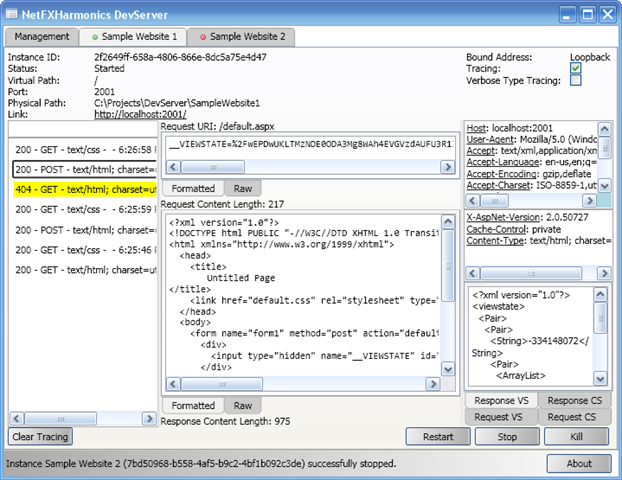Screen dimensions: 622x480
Task: Click left scroll arrow of request headers pane
Action: point(472,200)
